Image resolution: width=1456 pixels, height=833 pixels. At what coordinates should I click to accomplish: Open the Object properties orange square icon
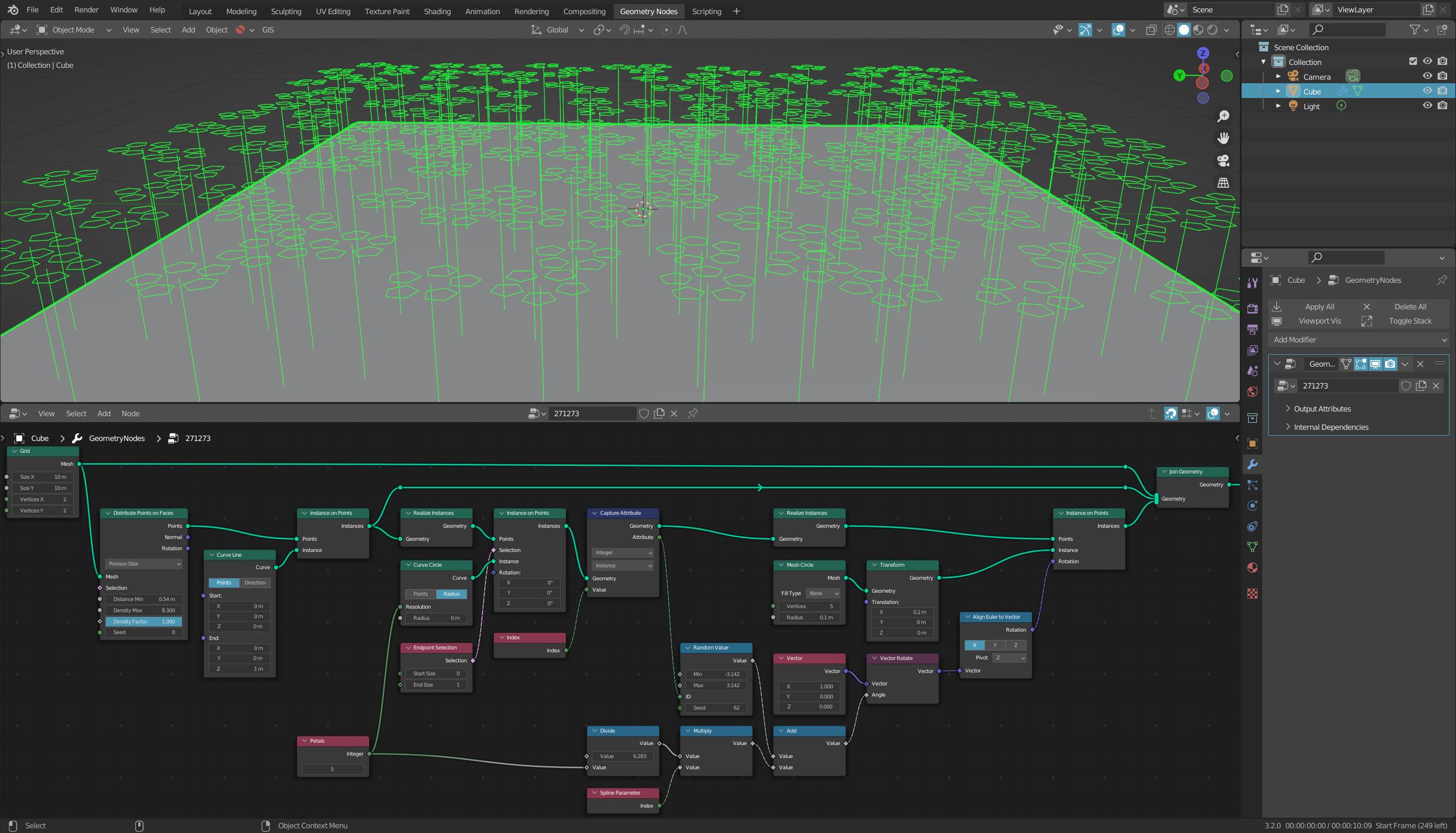pyautogui.click(x=1252, y=443)
